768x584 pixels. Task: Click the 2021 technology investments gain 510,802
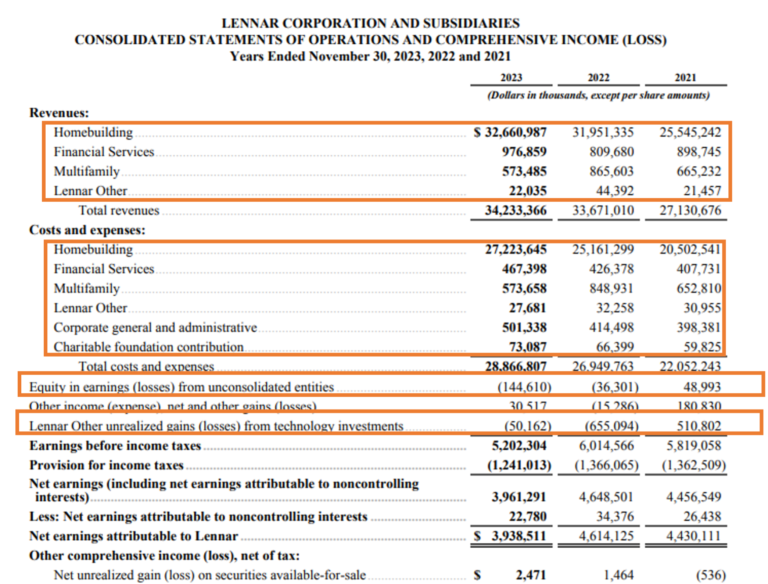coord(692,426)
